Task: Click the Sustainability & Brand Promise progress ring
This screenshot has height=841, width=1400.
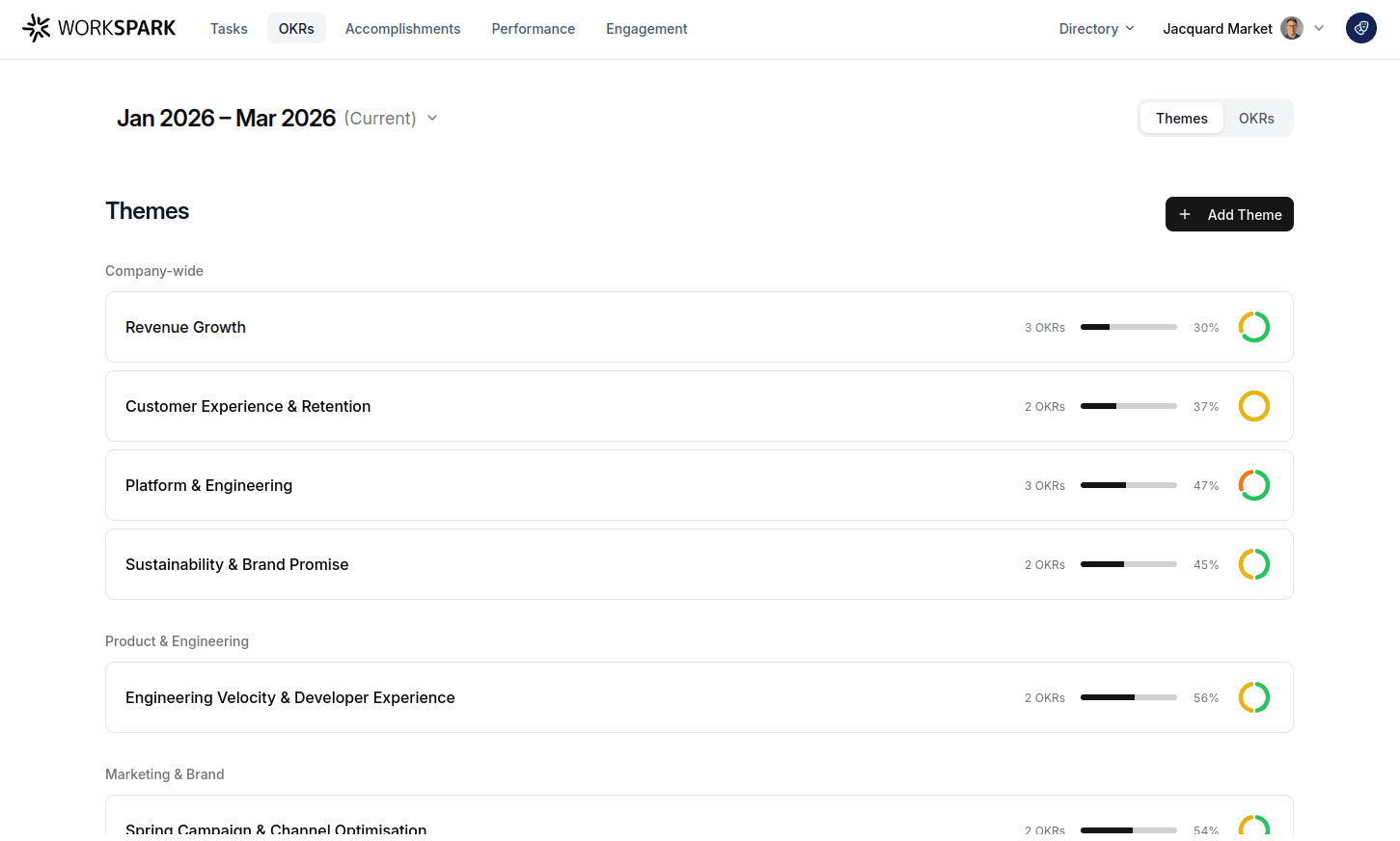Action: point(1253,564)
